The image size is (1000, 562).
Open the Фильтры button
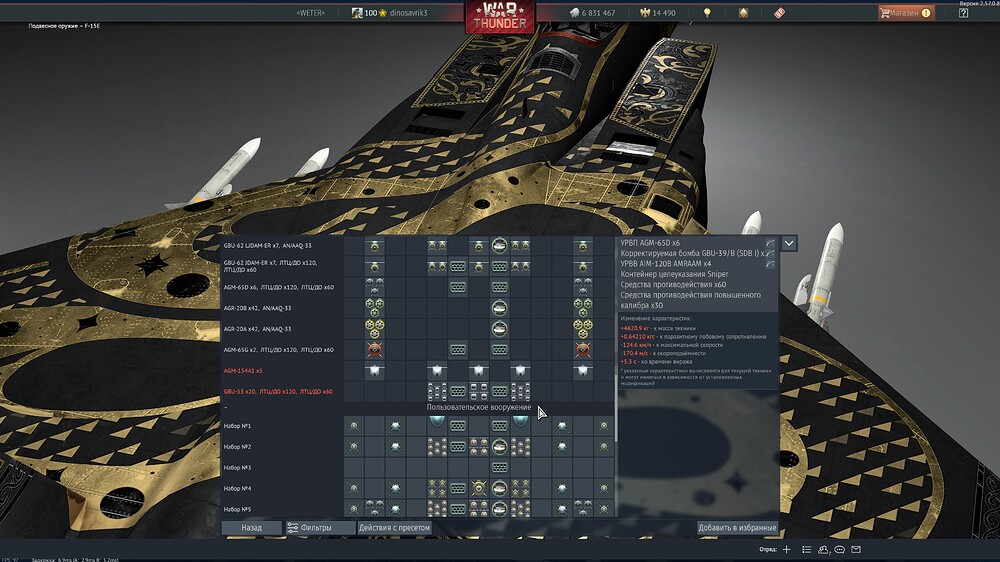pos(320,528)
